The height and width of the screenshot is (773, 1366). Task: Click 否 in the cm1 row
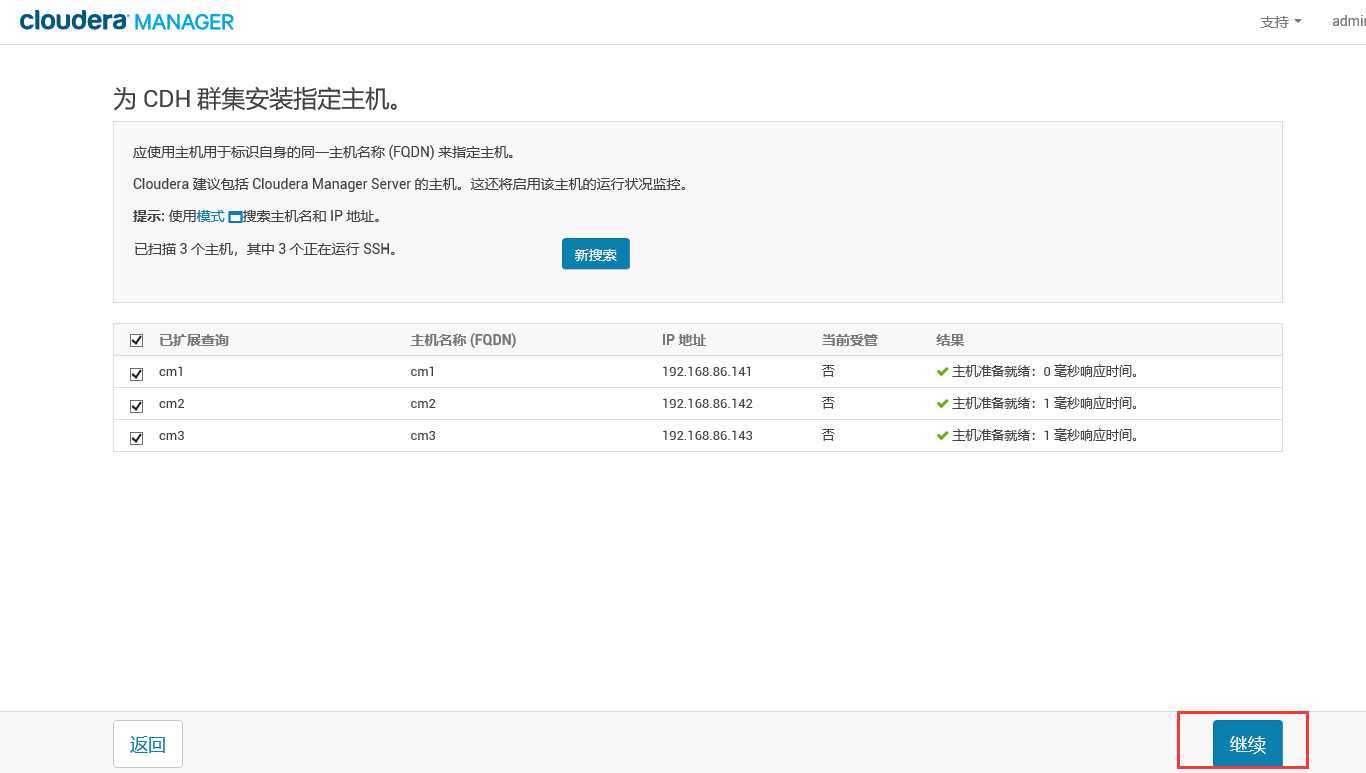point(828,372)
